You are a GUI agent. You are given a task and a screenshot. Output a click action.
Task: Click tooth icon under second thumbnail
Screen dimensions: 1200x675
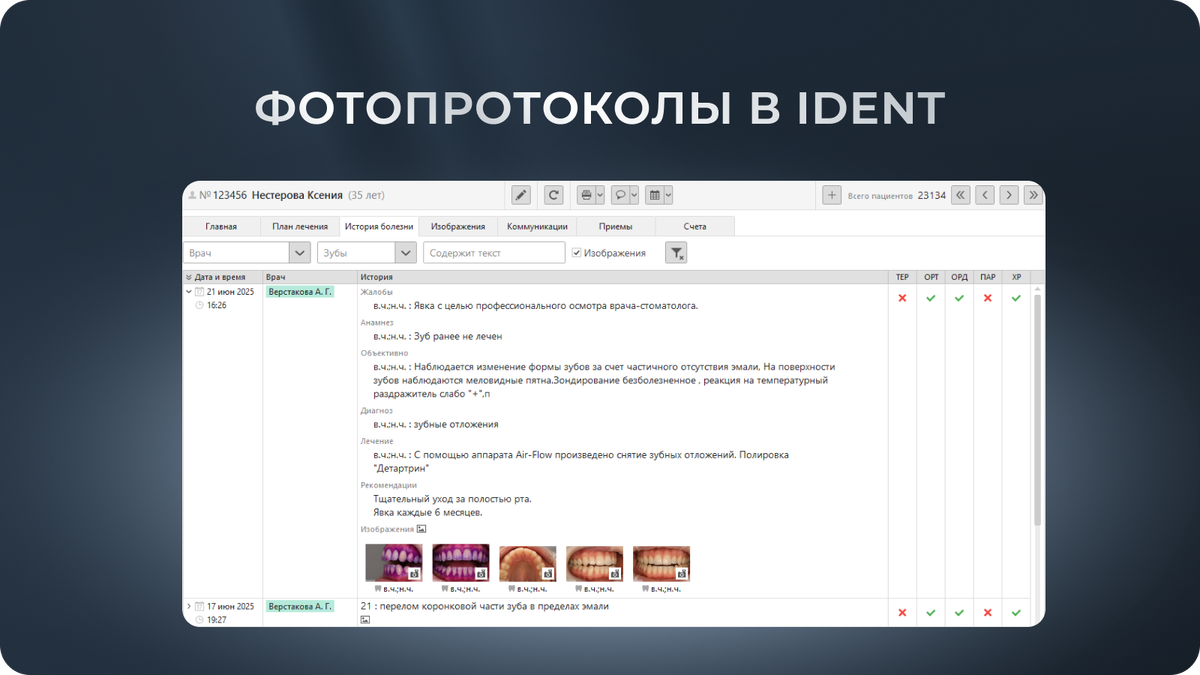click(x=445, y=589)
